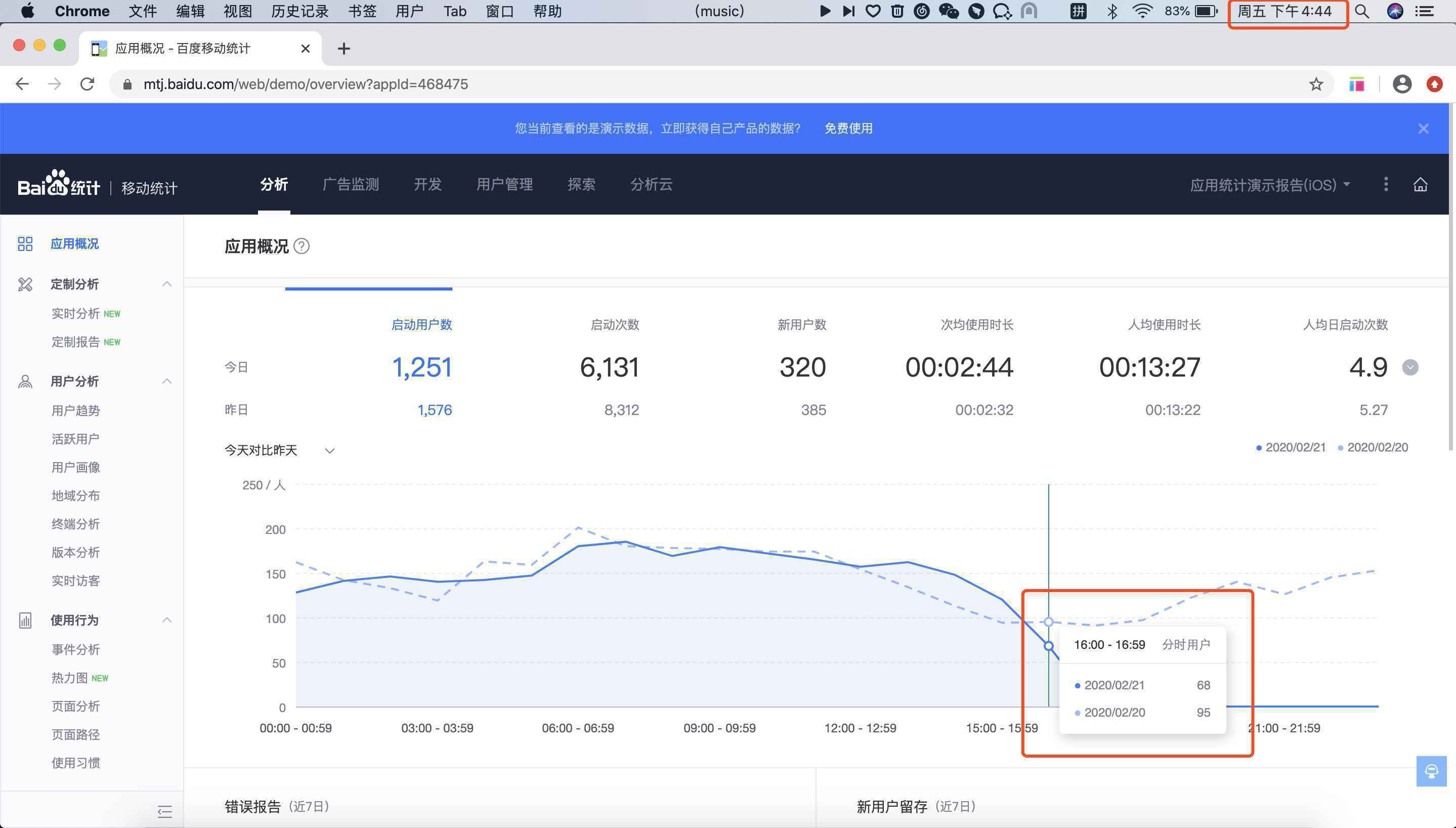Click the Bluetooth status icon
This screenshot has width=1456, height=828.
[x=1112, y=11]
